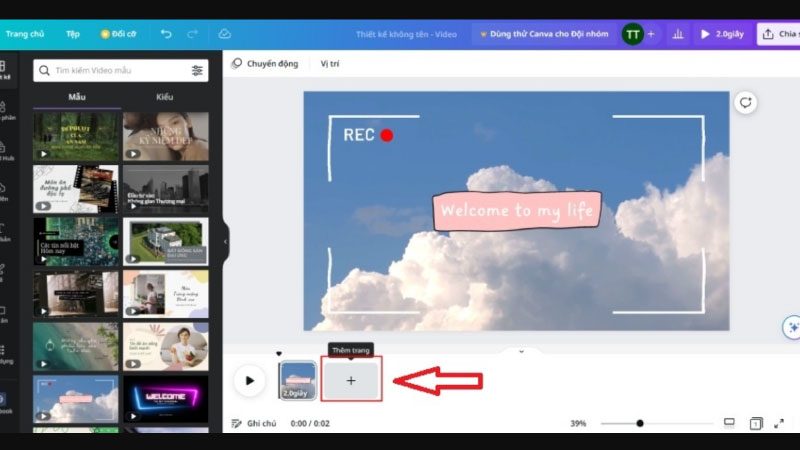Click the Ghi chú notes icon
The image size is (800, 450).
(236, 423)
